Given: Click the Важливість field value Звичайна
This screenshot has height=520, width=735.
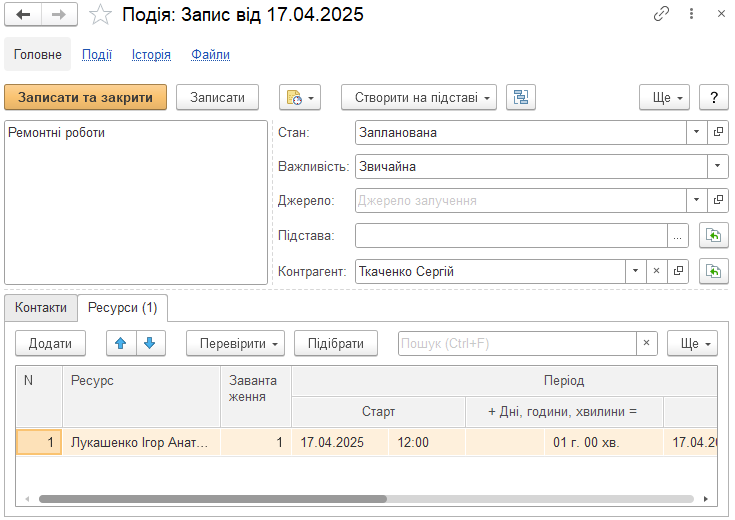Looking at the screenshot, I should (531, 166).
